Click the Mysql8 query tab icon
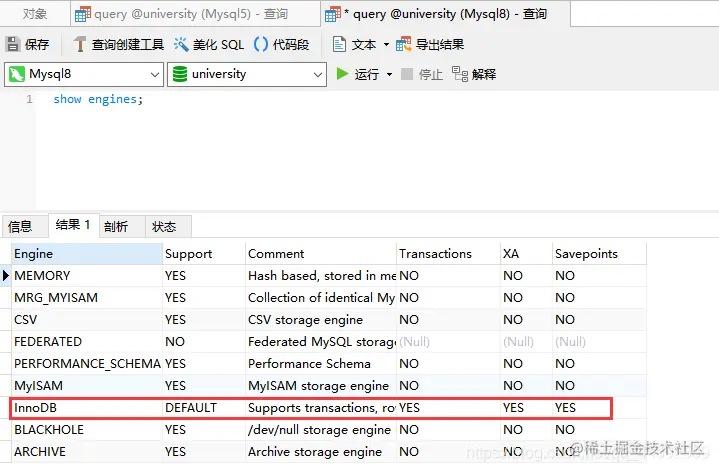 click(333, 14)
